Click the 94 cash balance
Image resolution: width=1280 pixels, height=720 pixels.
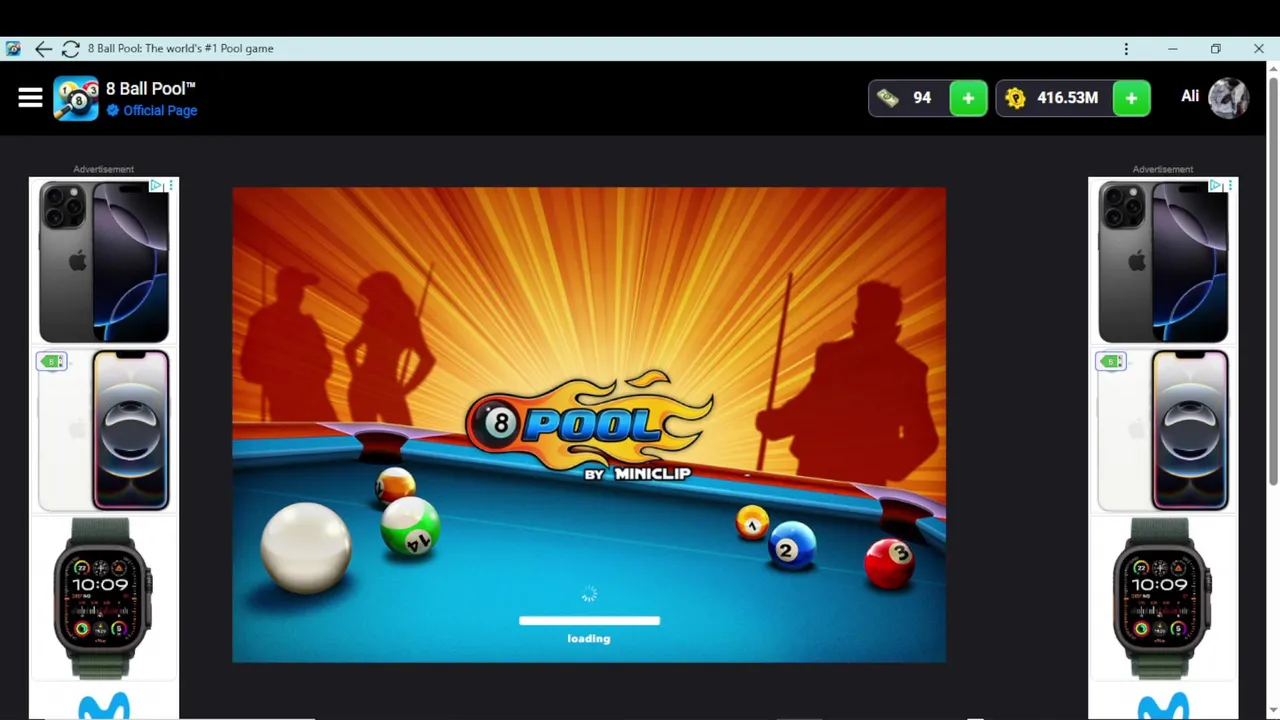click(x=922, y=98)
